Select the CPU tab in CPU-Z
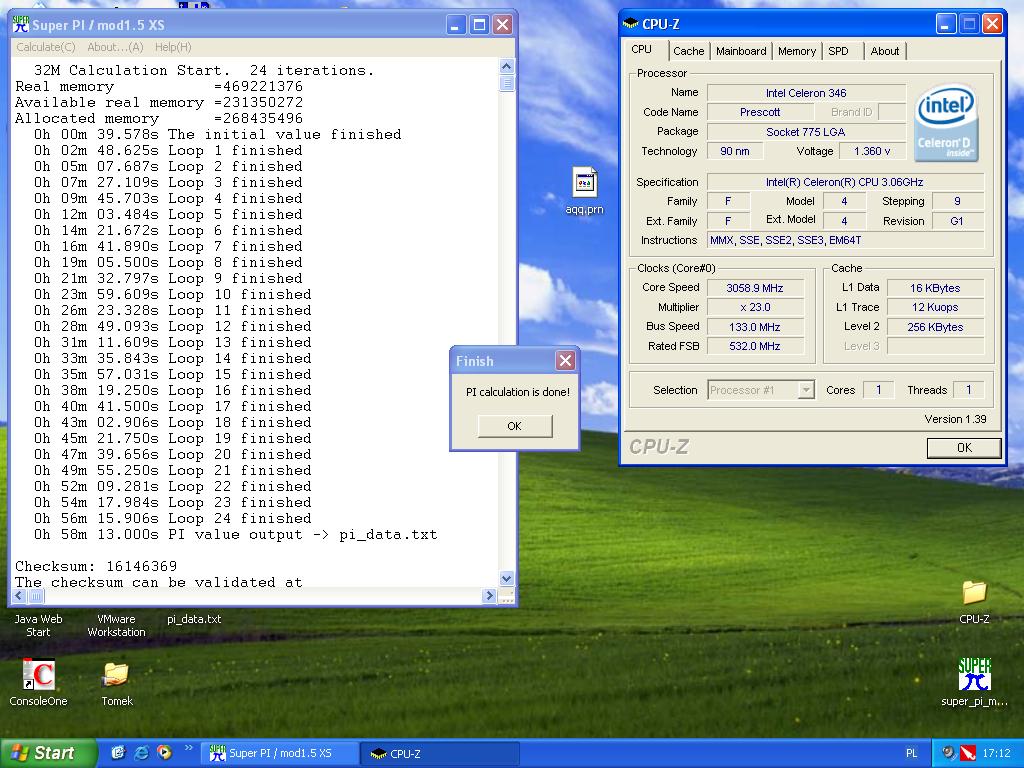The width and height of the screenshot is (1024, 768). click(x=641, y=50)
